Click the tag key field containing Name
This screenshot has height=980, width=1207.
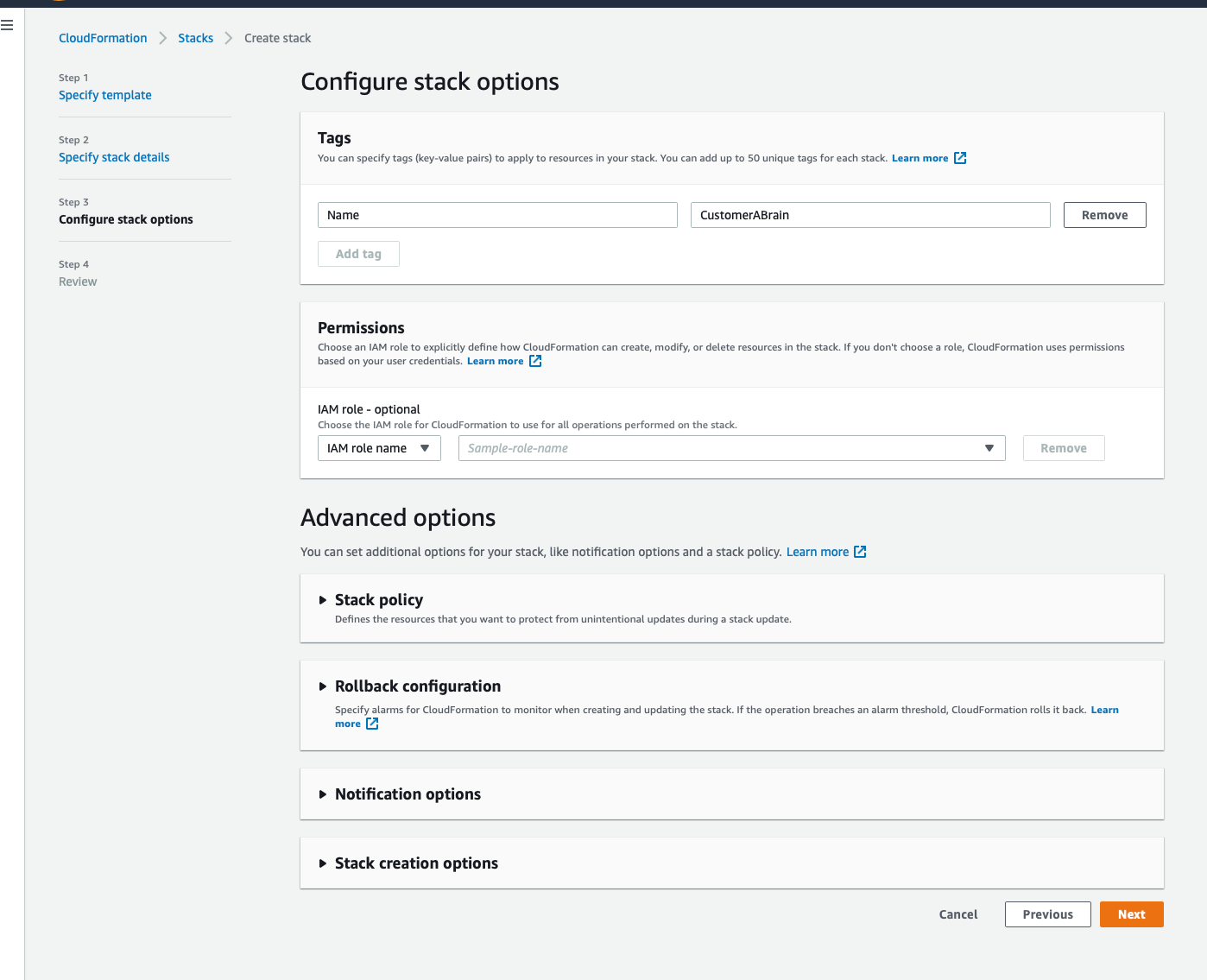pyautogui.click(x=497, y=215)
